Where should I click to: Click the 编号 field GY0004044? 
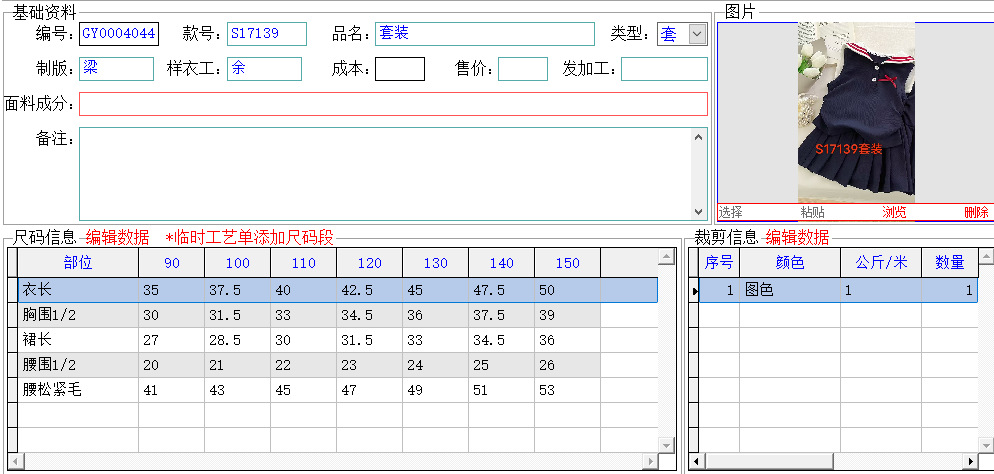pyautogui.click(x=119, y=34)
